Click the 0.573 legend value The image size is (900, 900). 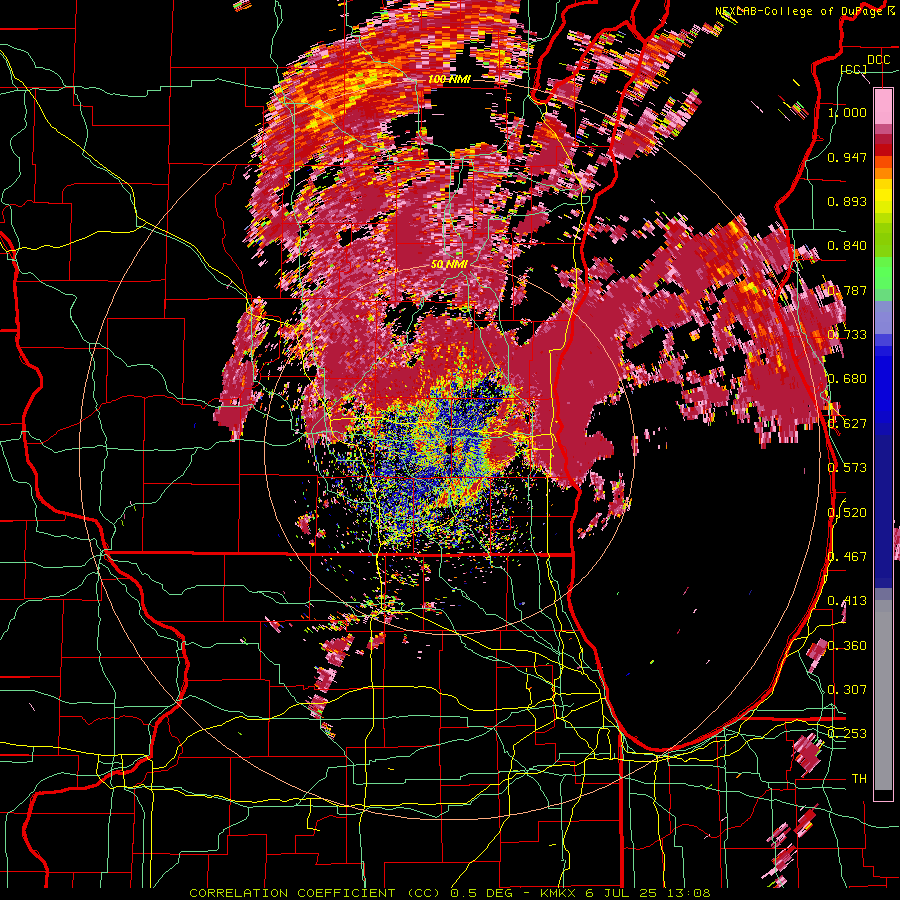coord(847,468)
